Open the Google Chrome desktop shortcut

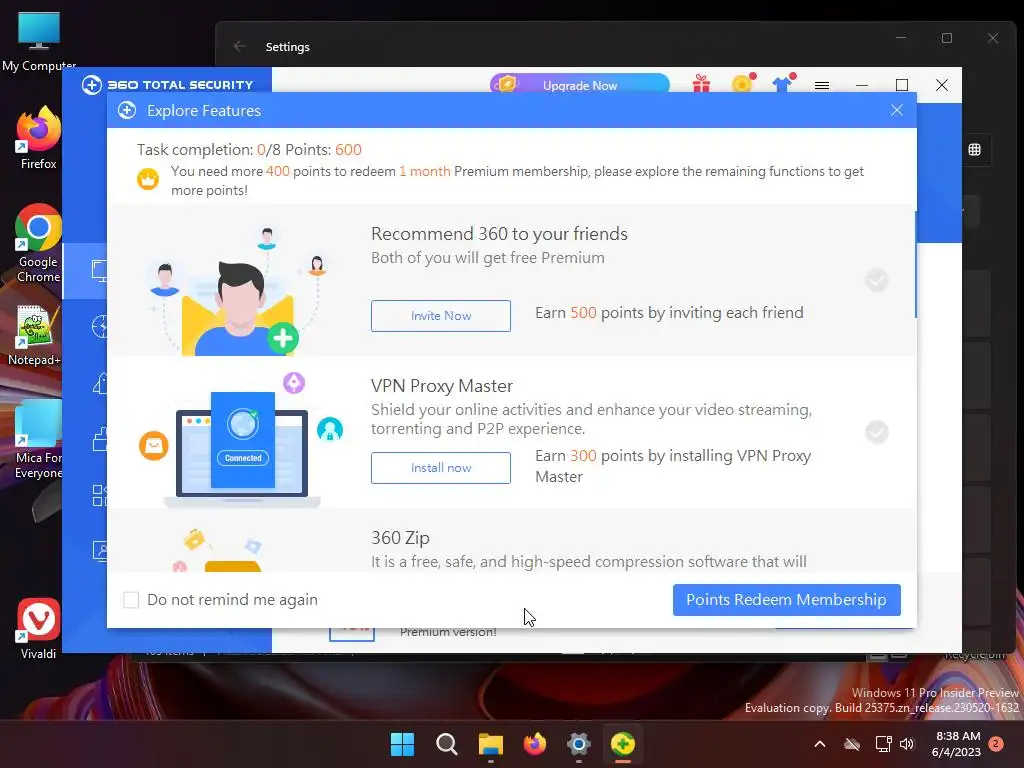click(x=38, y=243)
